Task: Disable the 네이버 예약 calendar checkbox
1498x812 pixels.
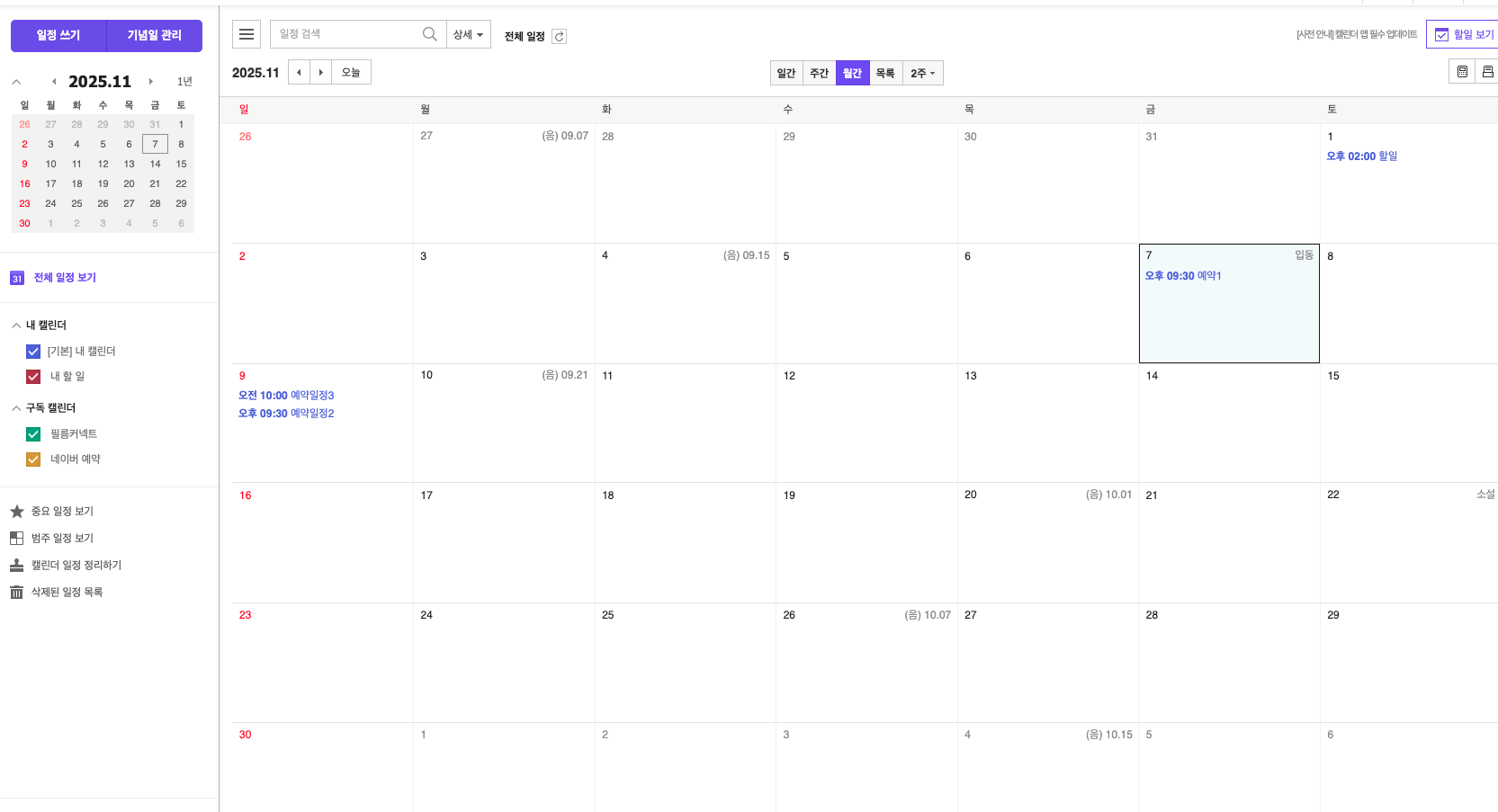Action: click(x=33, y=460)
